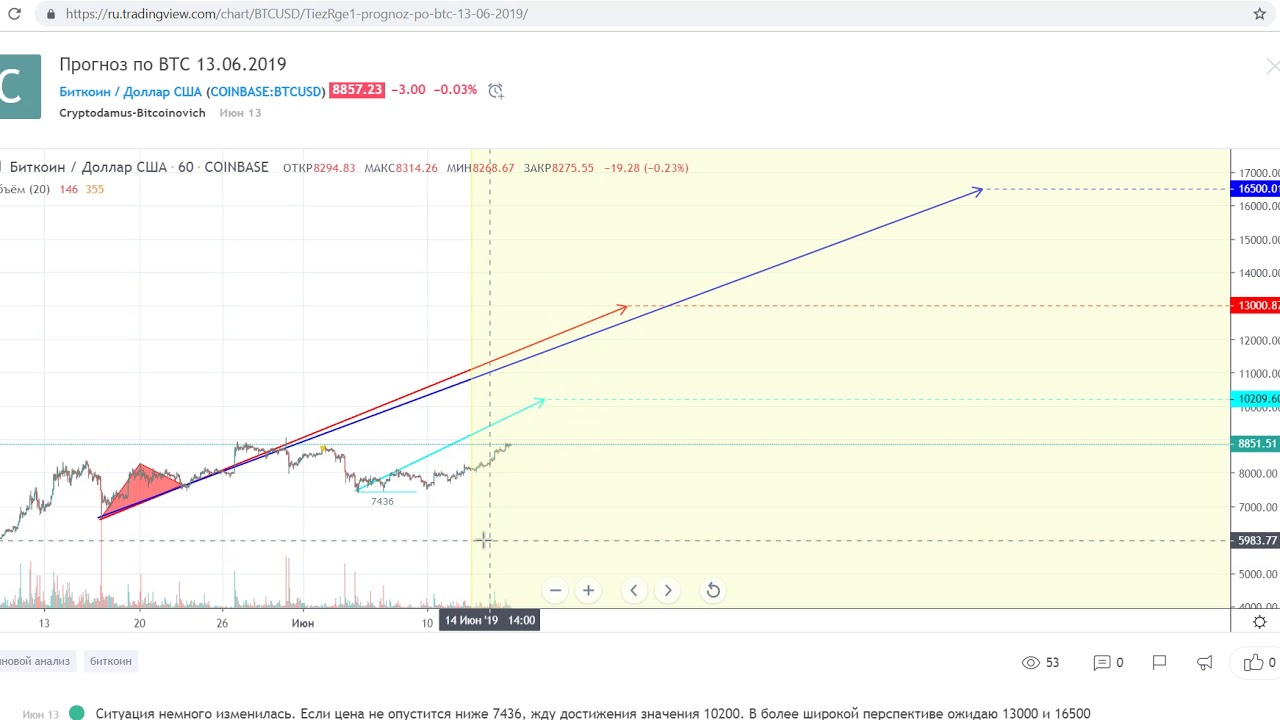This screenshot has height=720, width=1280.
Task: Click the 8857.23 price badge
Action: pos(357,90)
